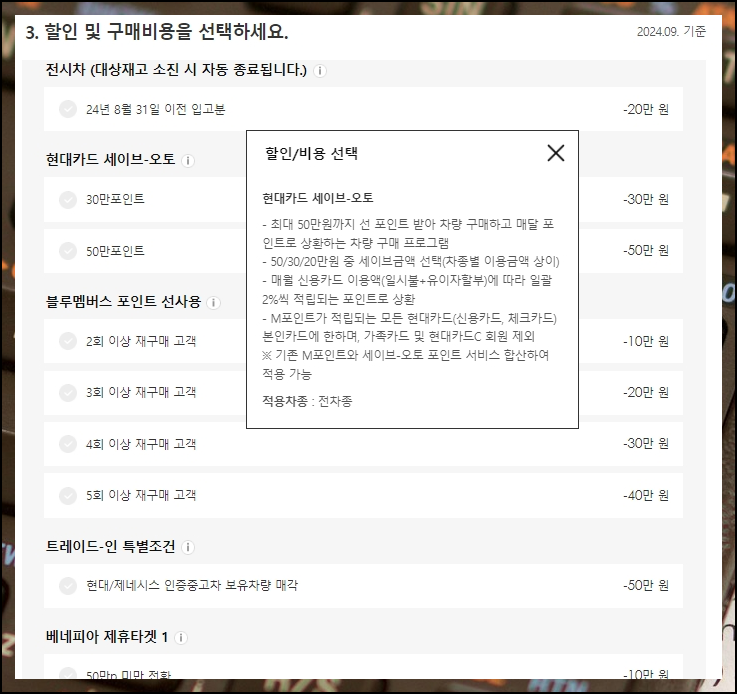
Task: Select the 50만포인트 checkbox
Action: pos(68,250)
